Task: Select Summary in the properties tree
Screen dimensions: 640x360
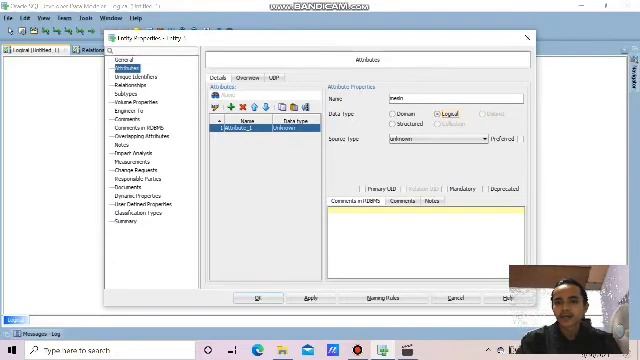Action: (x=125, y=221)
